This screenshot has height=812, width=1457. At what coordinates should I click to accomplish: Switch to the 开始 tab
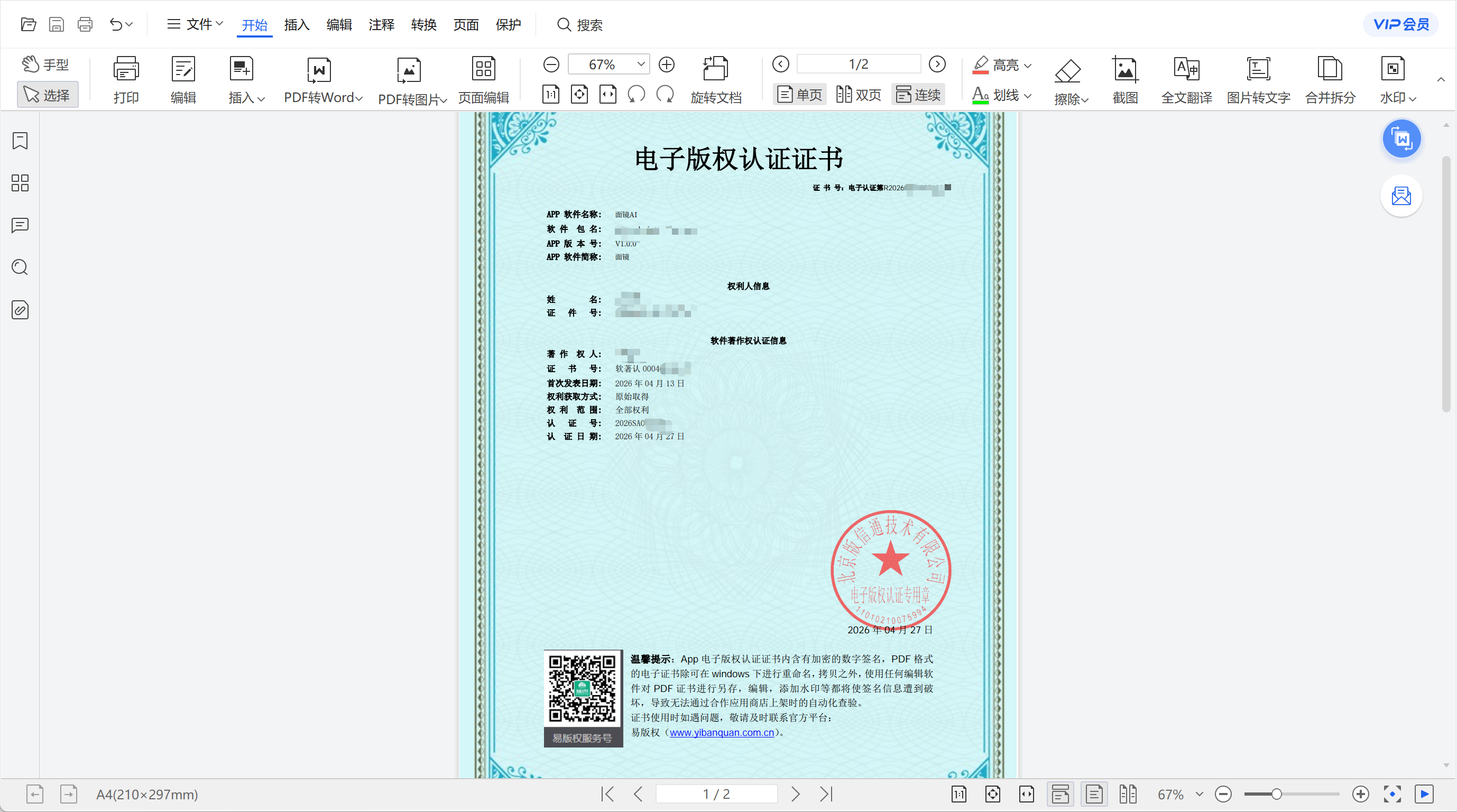254,25
